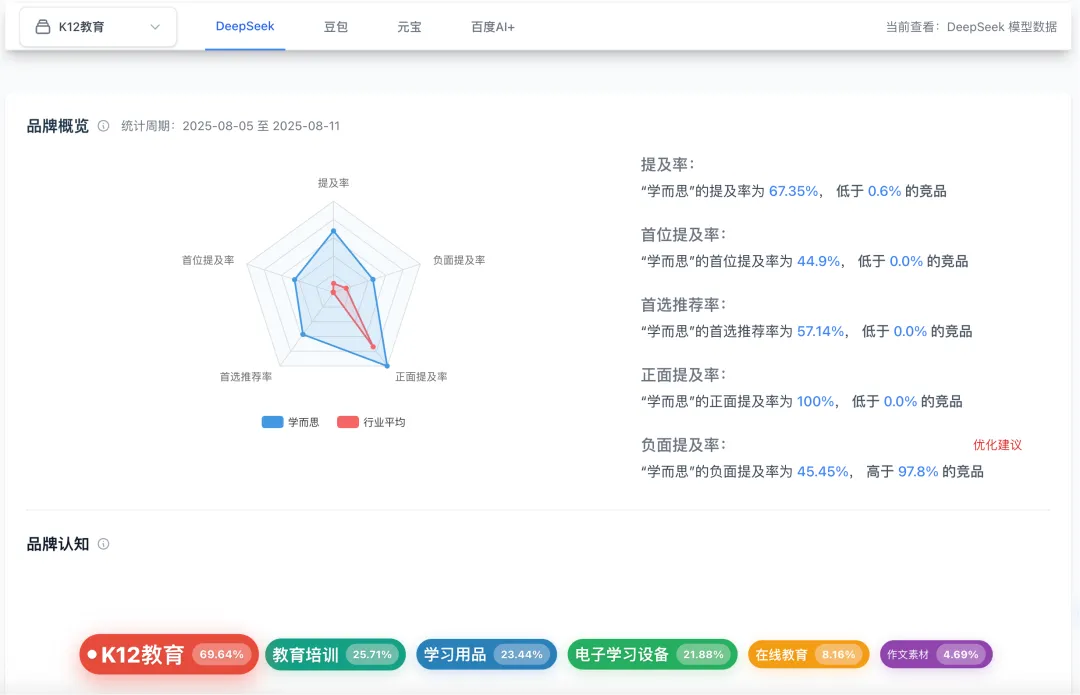
Task: Toggle the 学而思 blue legend swatch
Action: coord(272,422)
